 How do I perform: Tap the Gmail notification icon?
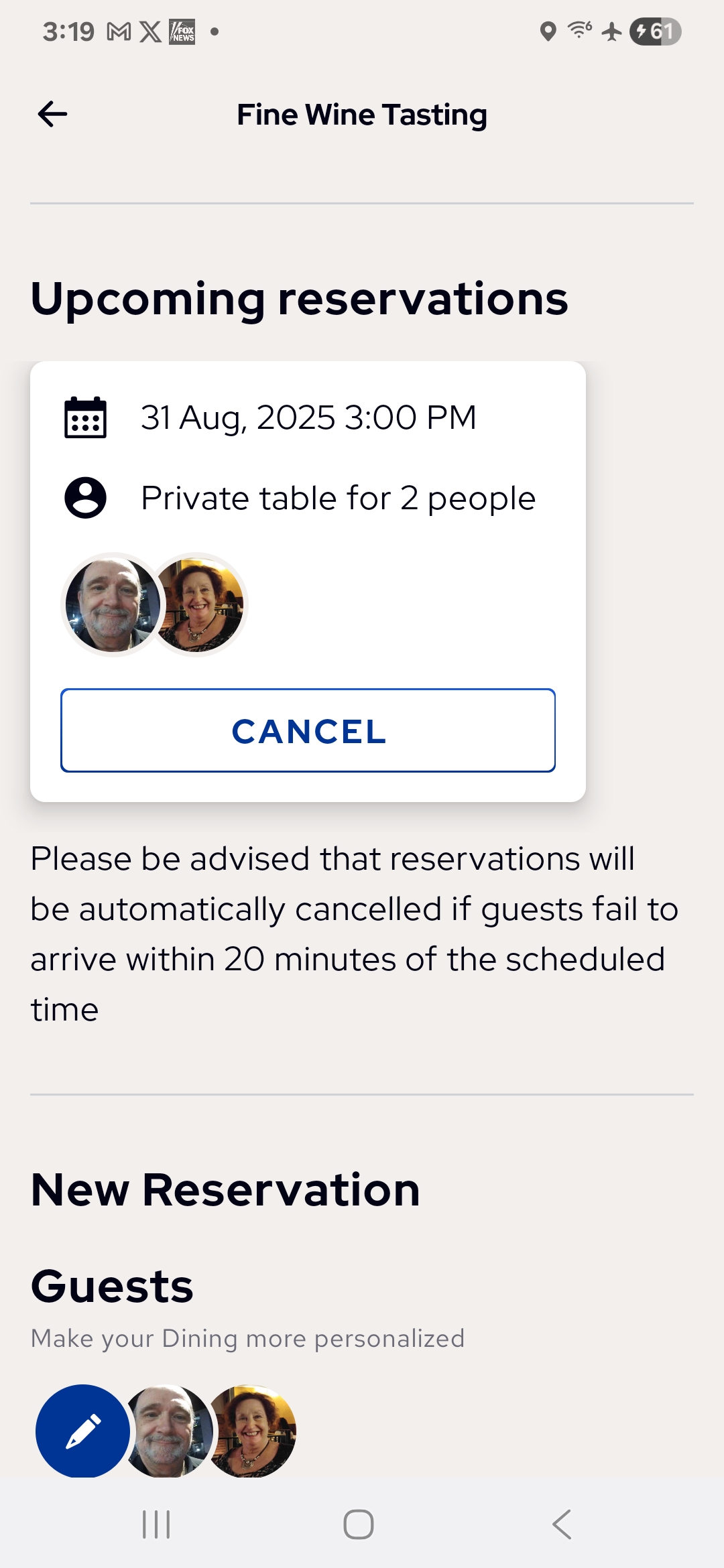pos(119,31)
